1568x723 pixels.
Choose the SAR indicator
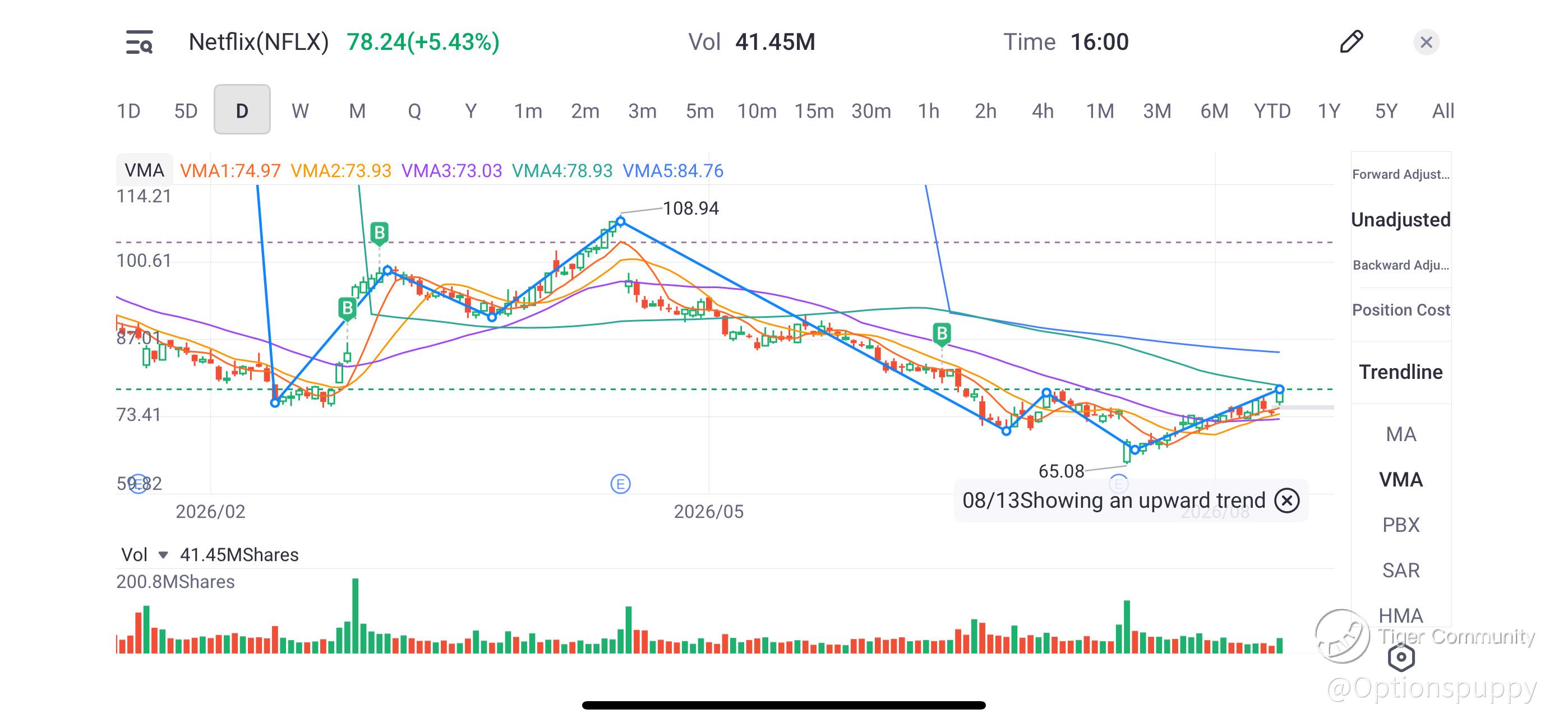coord(1401,571)
